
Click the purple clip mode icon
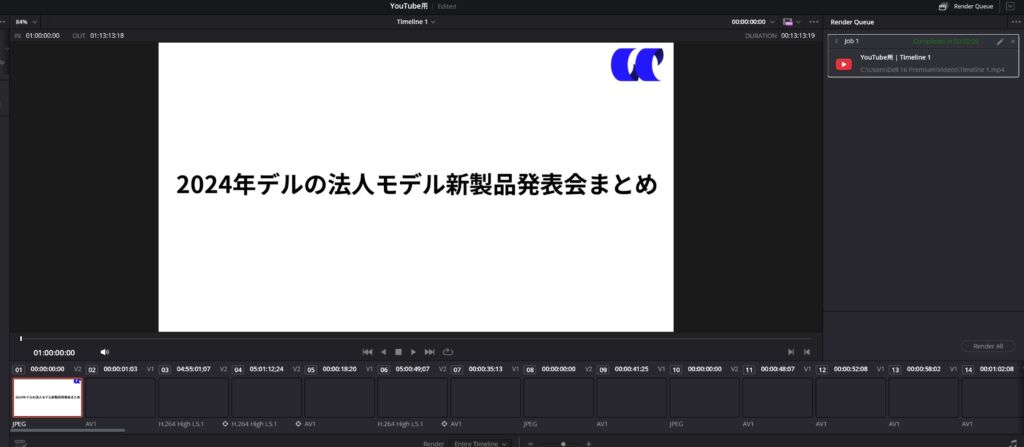pyautogui.click(x=788, y=22)
